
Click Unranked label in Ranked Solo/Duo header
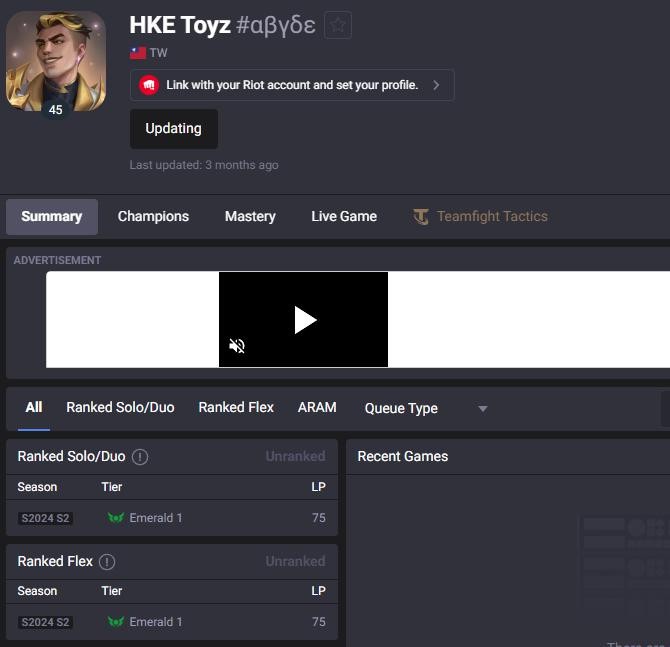click(x=296, y=456)
